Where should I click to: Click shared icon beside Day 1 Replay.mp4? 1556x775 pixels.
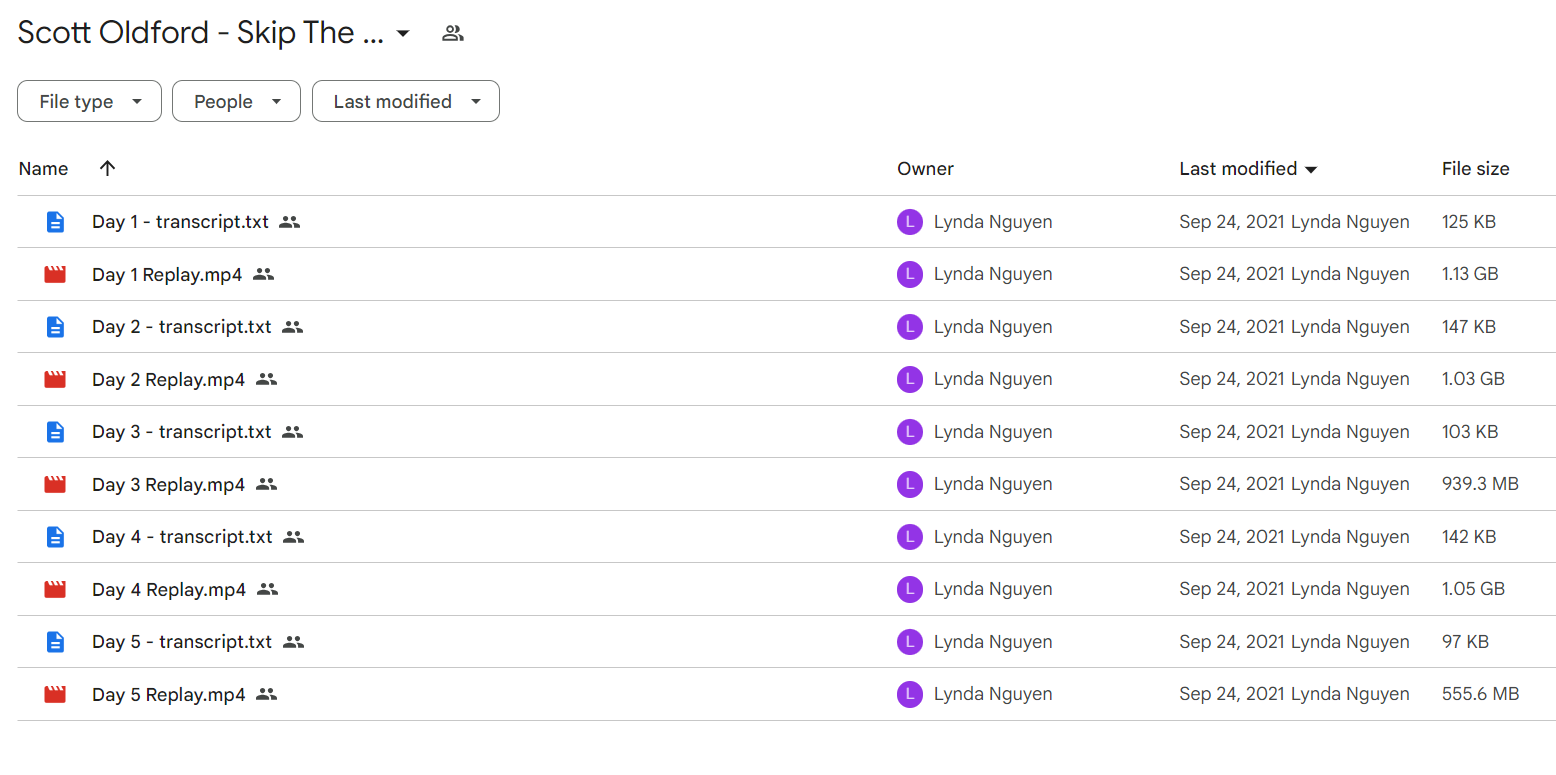coord(263,274)
